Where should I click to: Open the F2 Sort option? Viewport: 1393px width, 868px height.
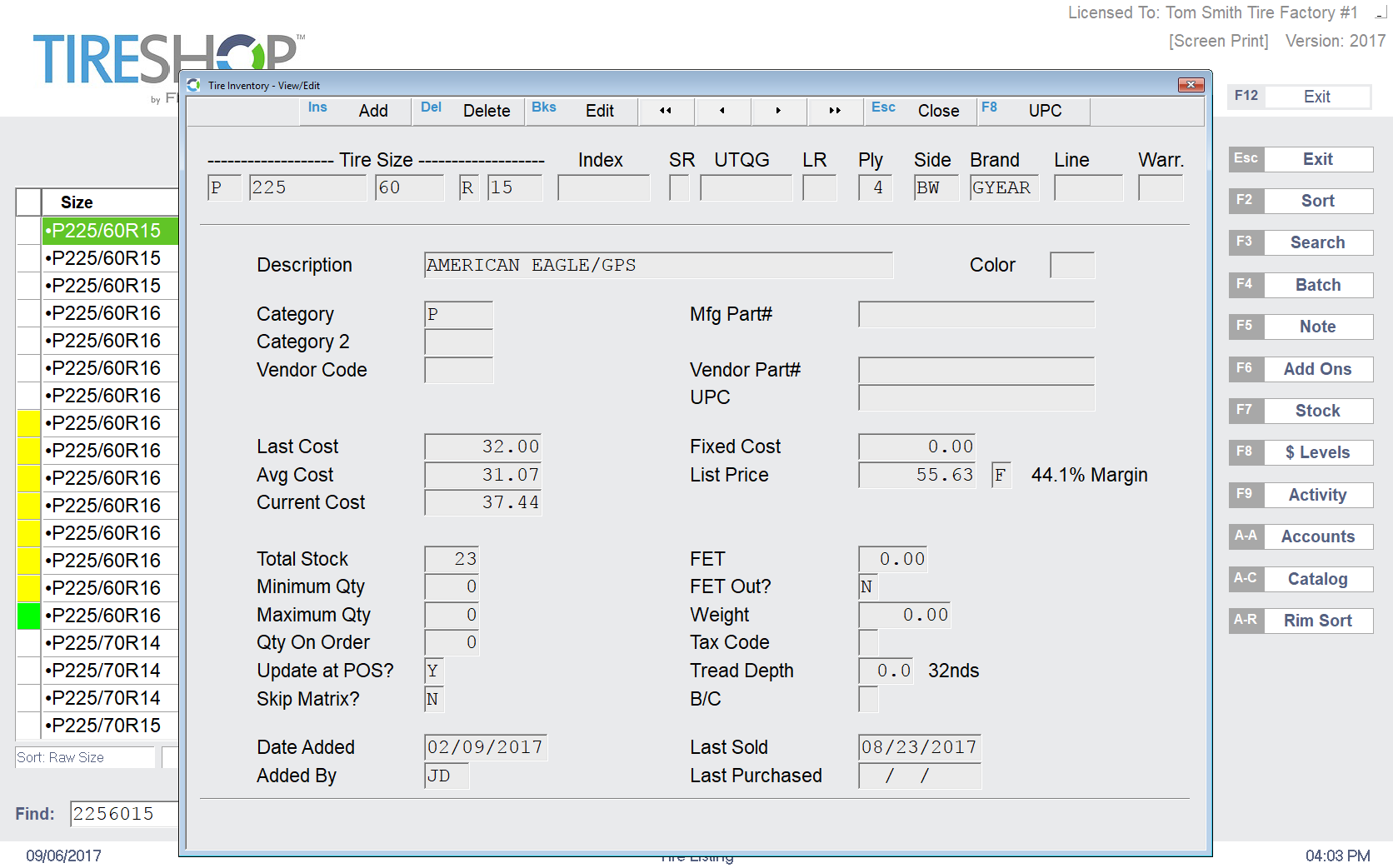point(1301,201)
